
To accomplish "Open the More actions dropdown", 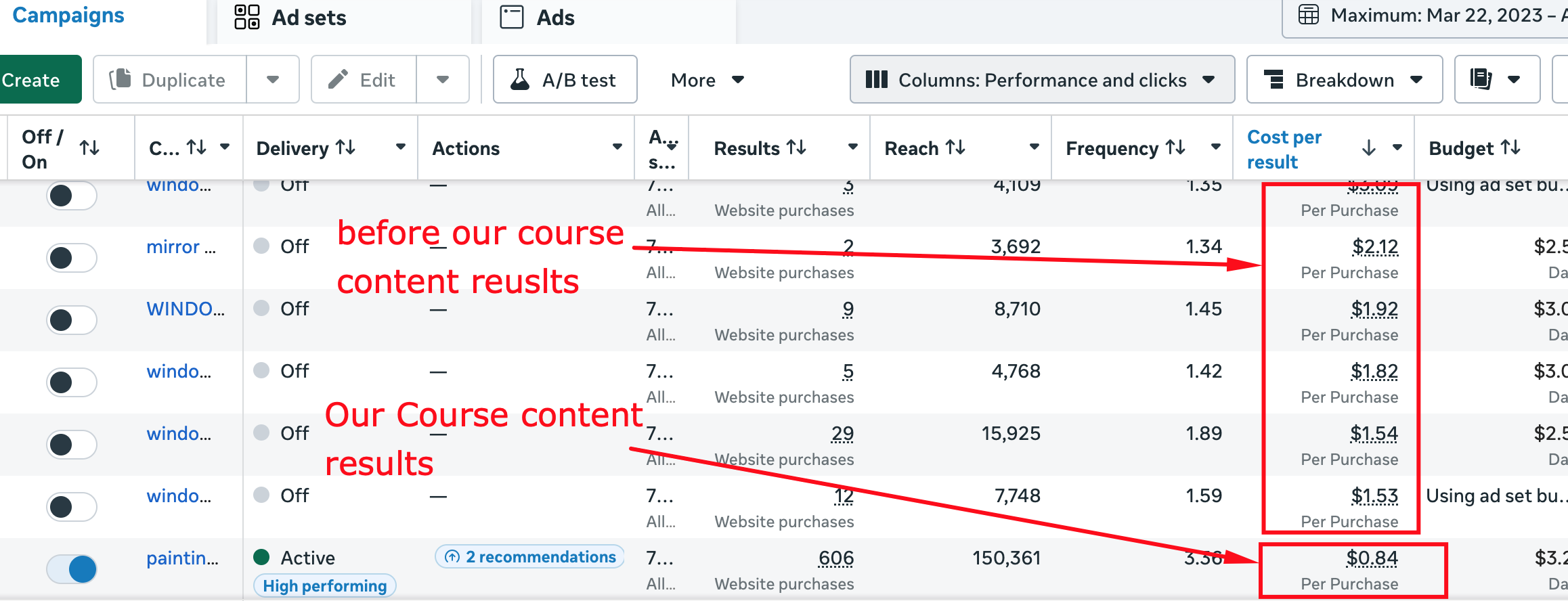I will 707,80.
